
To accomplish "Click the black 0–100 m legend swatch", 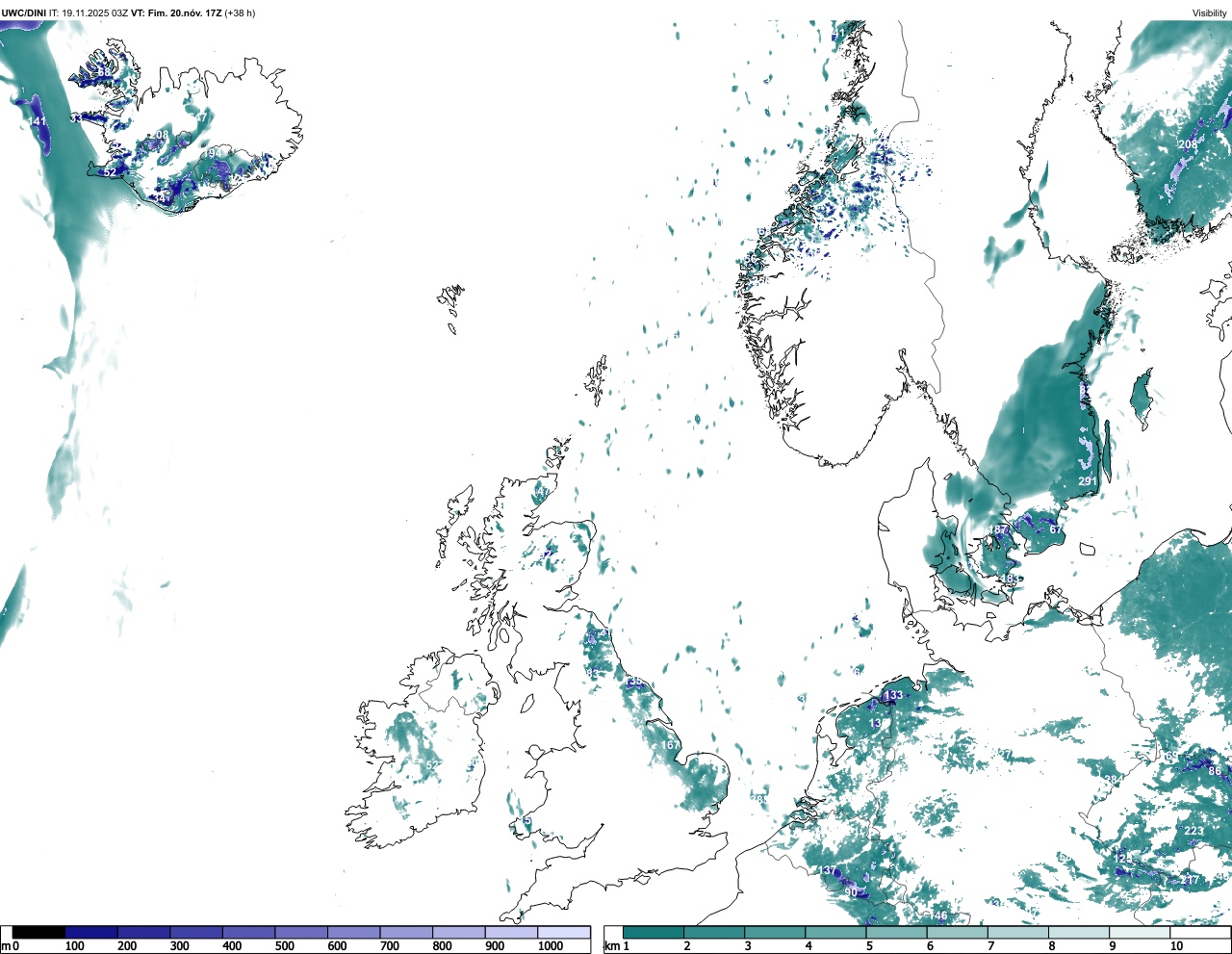I will pyautogui.click(x=39, y=932).
